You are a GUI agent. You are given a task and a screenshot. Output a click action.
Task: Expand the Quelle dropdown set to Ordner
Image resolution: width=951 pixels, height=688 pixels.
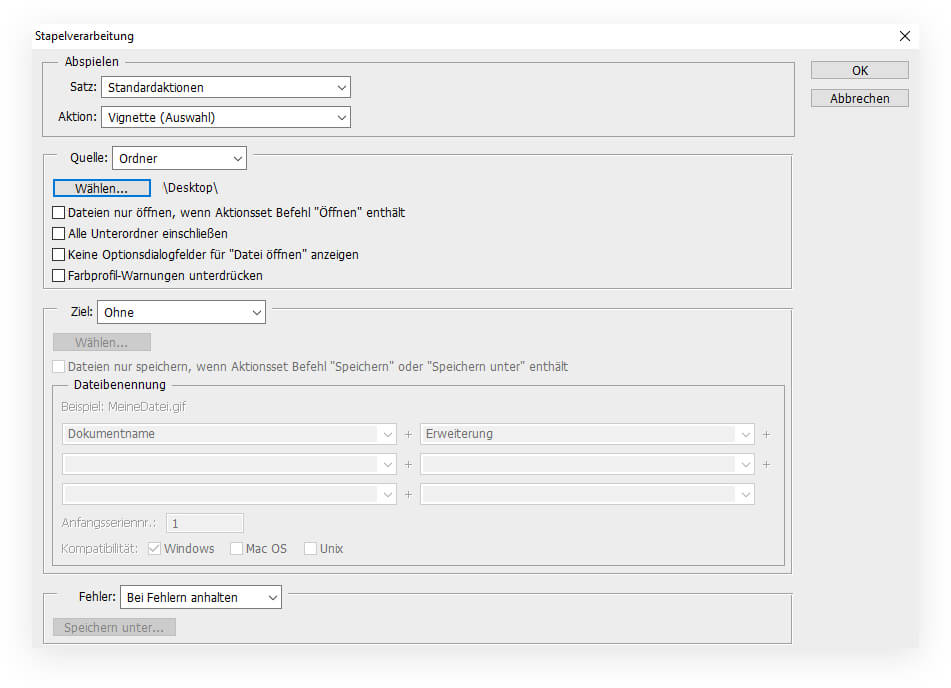click(x=179, y=158)
